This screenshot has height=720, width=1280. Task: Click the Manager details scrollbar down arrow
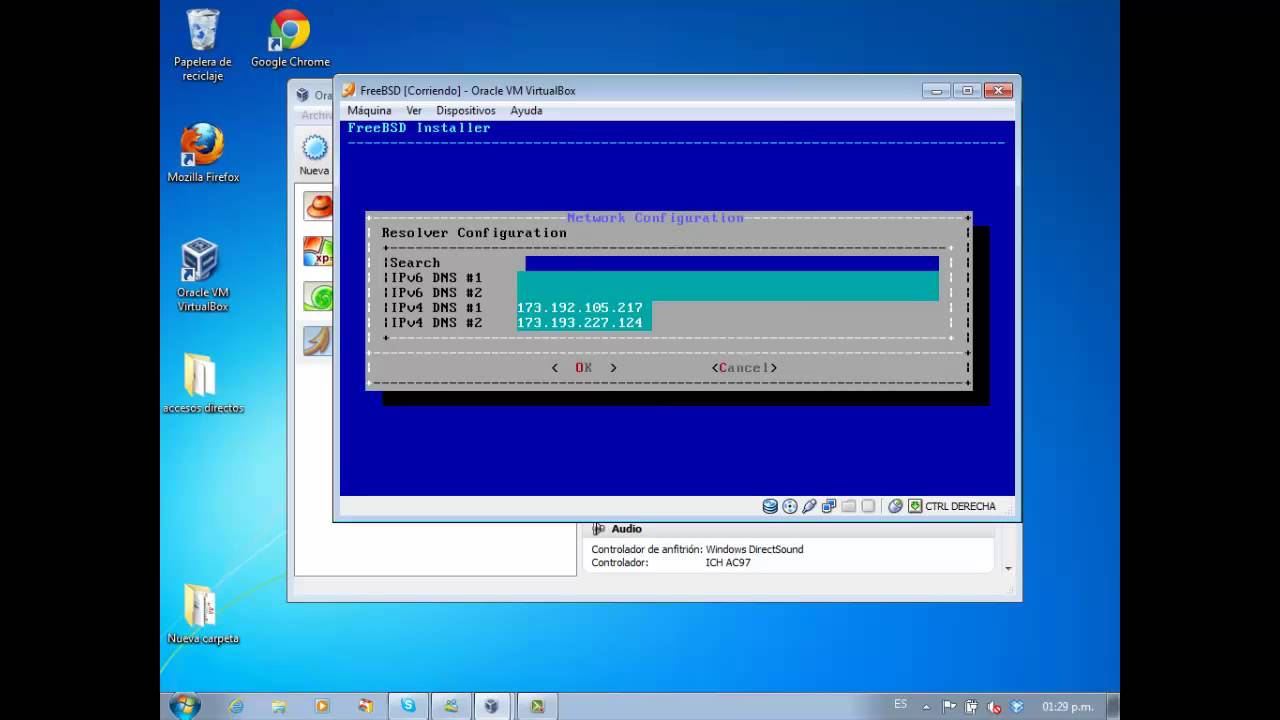point(1008,568)
